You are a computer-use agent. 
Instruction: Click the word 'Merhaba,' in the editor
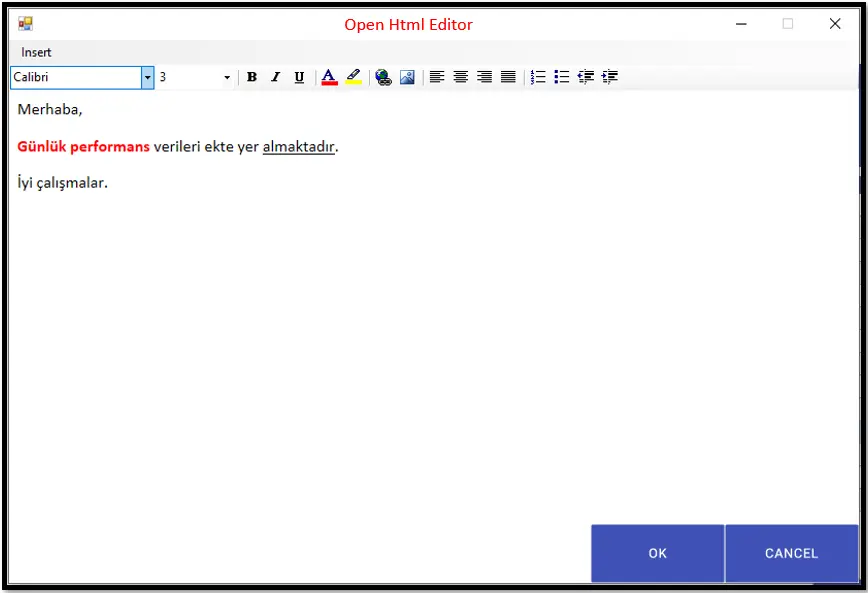50,109
